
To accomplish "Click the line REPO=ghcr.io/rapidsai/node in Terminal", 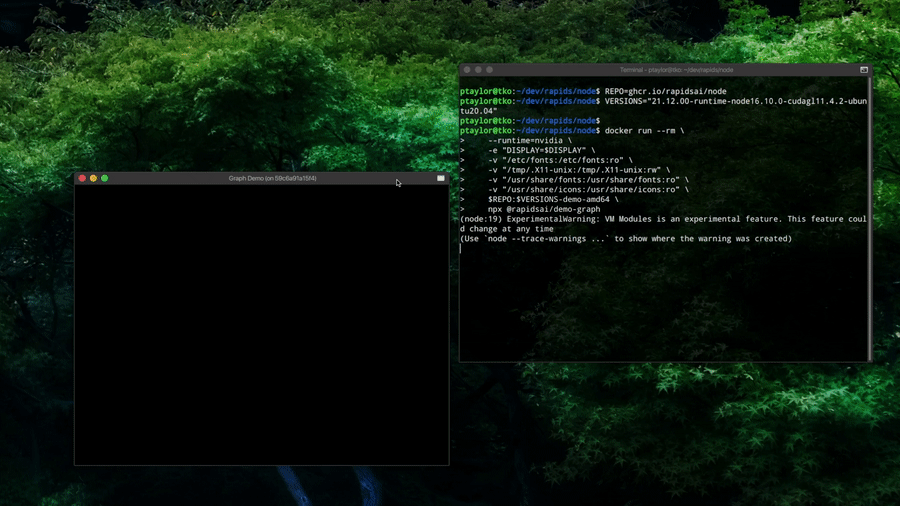I will [x=593, y=91].
